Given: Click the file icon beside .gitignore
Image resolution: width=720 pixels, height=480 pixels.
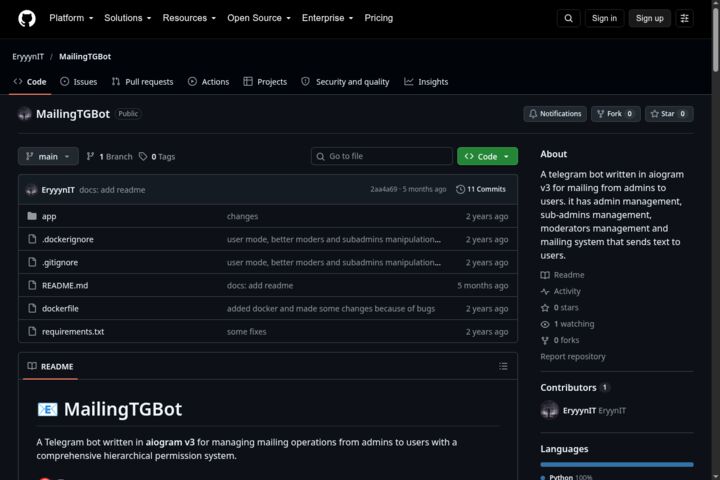Looking at the screenshot, I should (x=32, y=262).
